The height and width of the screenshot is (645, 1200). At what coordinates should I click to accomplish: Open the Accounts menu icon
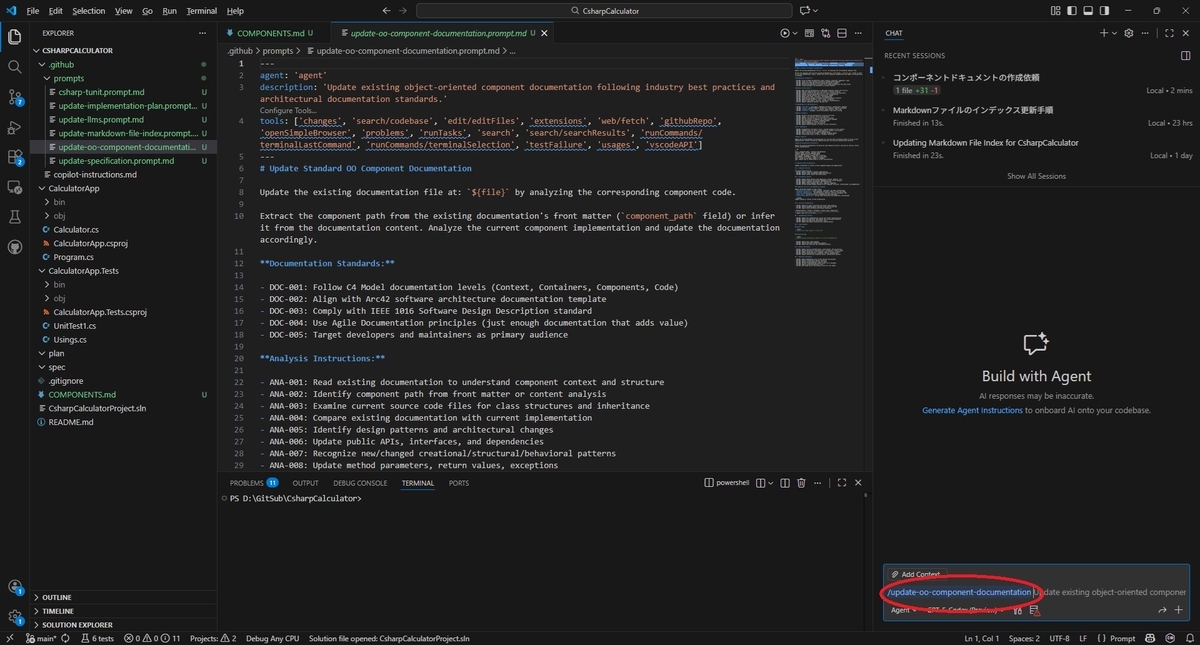pos(15,587)
